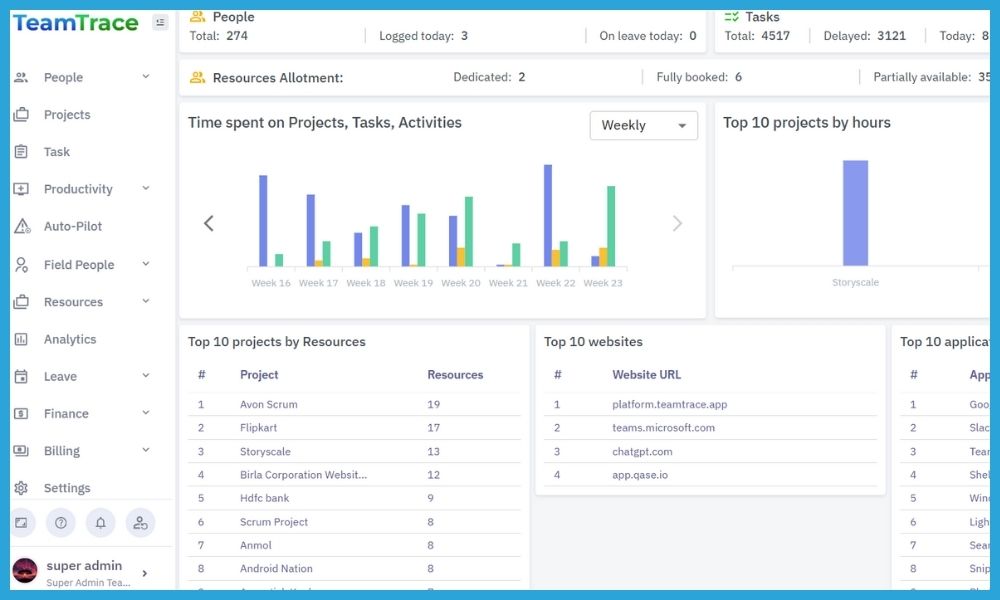This screenshot has width=1000, height=600.
Task: Click Fully booked: 6 statistic
Action: 699,77
